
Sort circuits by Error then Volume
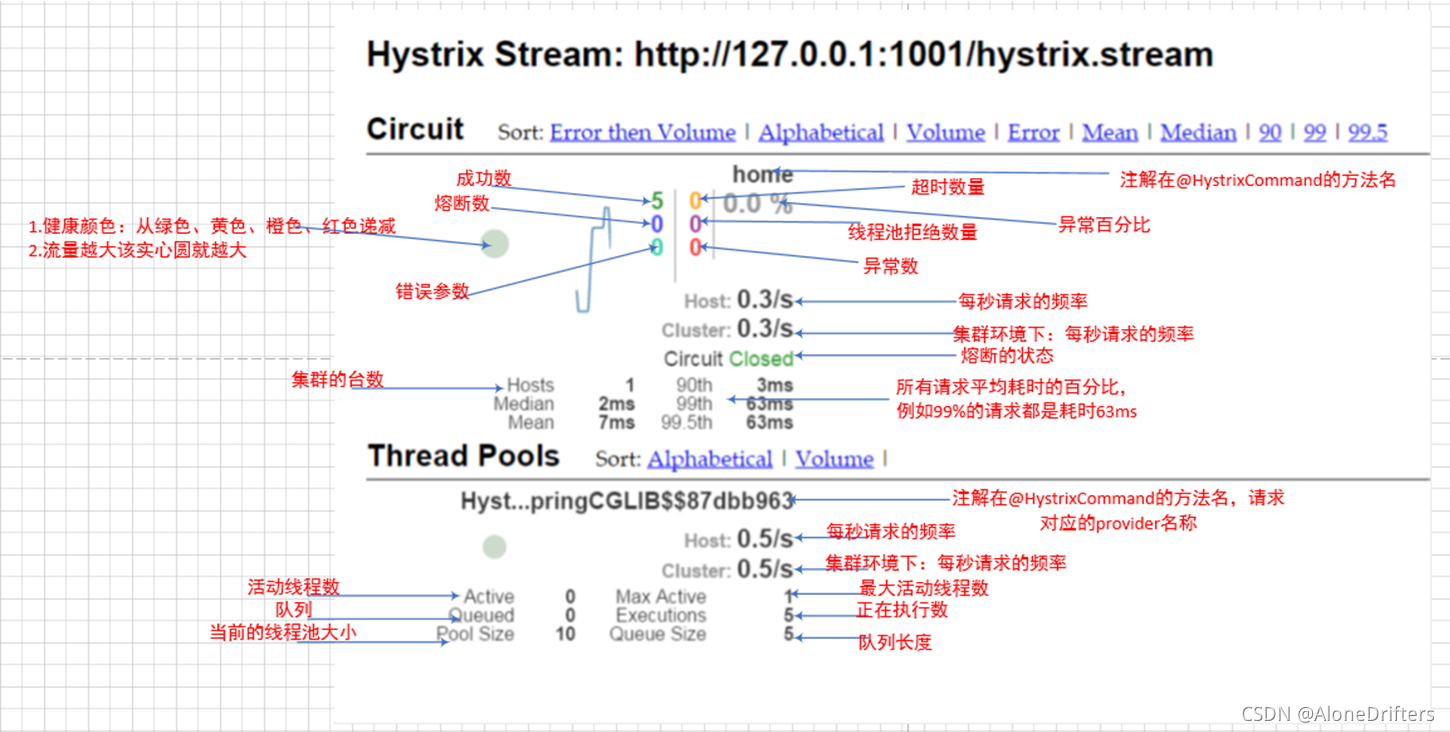point(642,132)
